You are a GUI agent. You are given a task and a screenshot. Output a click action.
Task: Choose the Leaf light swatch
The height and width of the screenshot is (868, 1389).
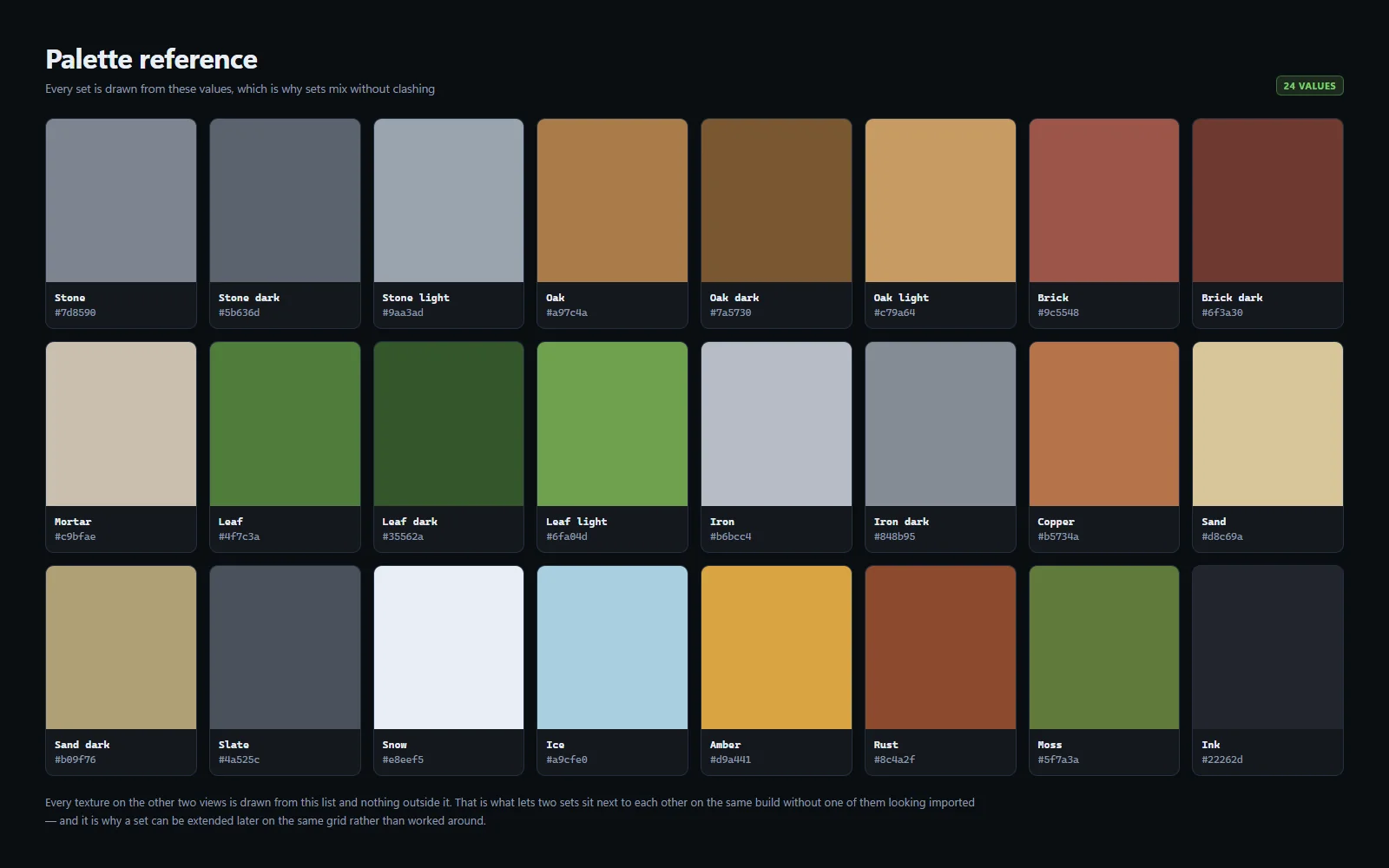[612, 424]
